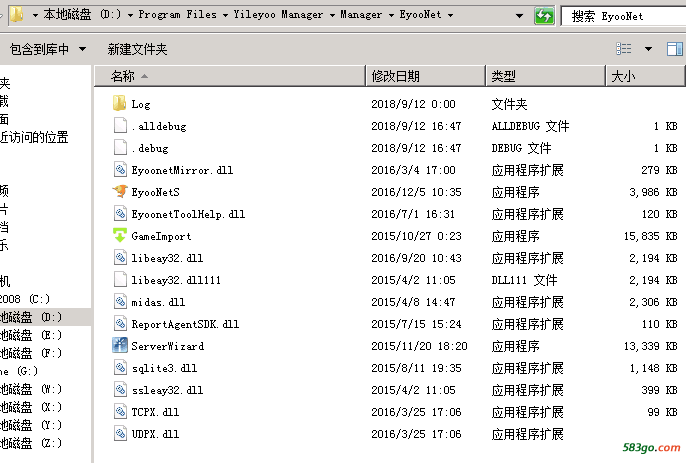The image size is (686, 463).
Task: Sort by 修改日期 column header
Action: point(425,76)
